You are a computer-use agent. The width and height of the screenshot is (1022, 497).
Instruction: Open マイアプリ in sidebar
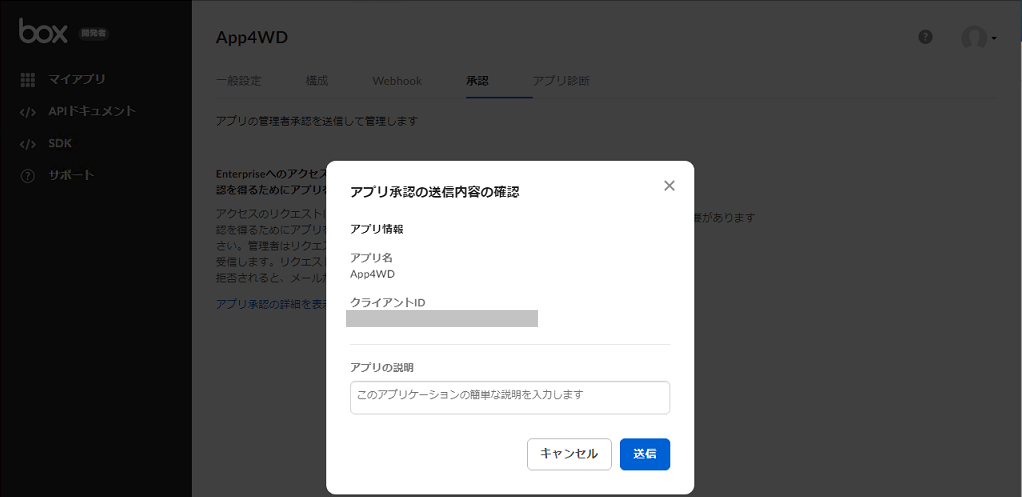coord(77,79)
